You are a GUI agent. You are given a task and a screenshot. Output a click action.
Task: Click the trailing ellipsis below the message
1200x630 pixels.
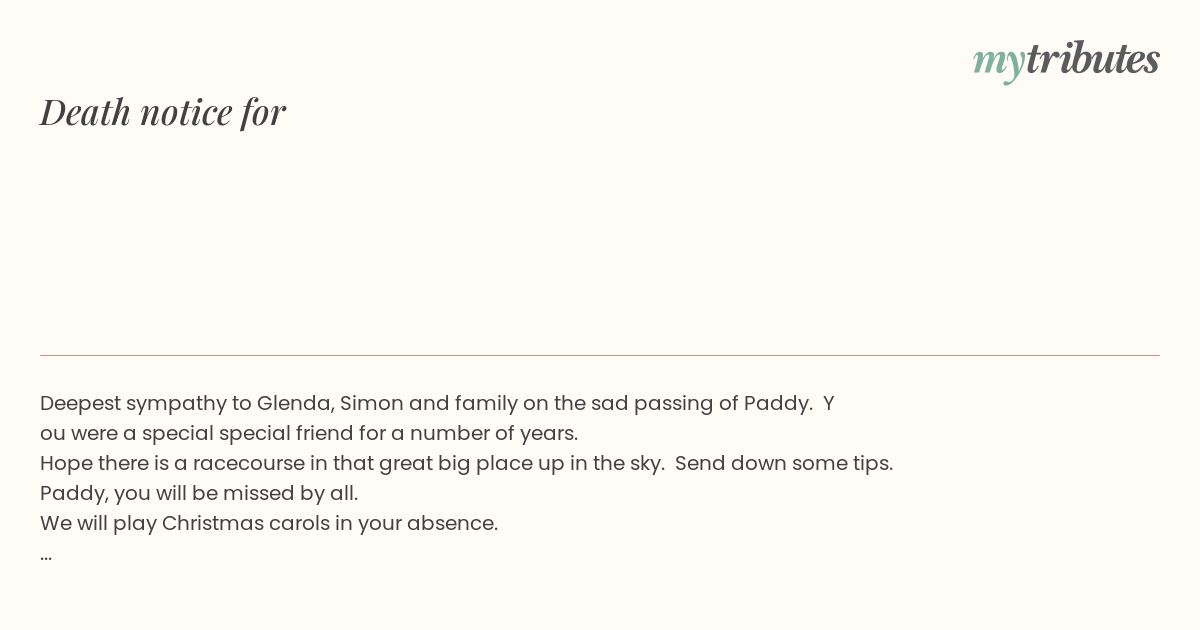(46, 556)
